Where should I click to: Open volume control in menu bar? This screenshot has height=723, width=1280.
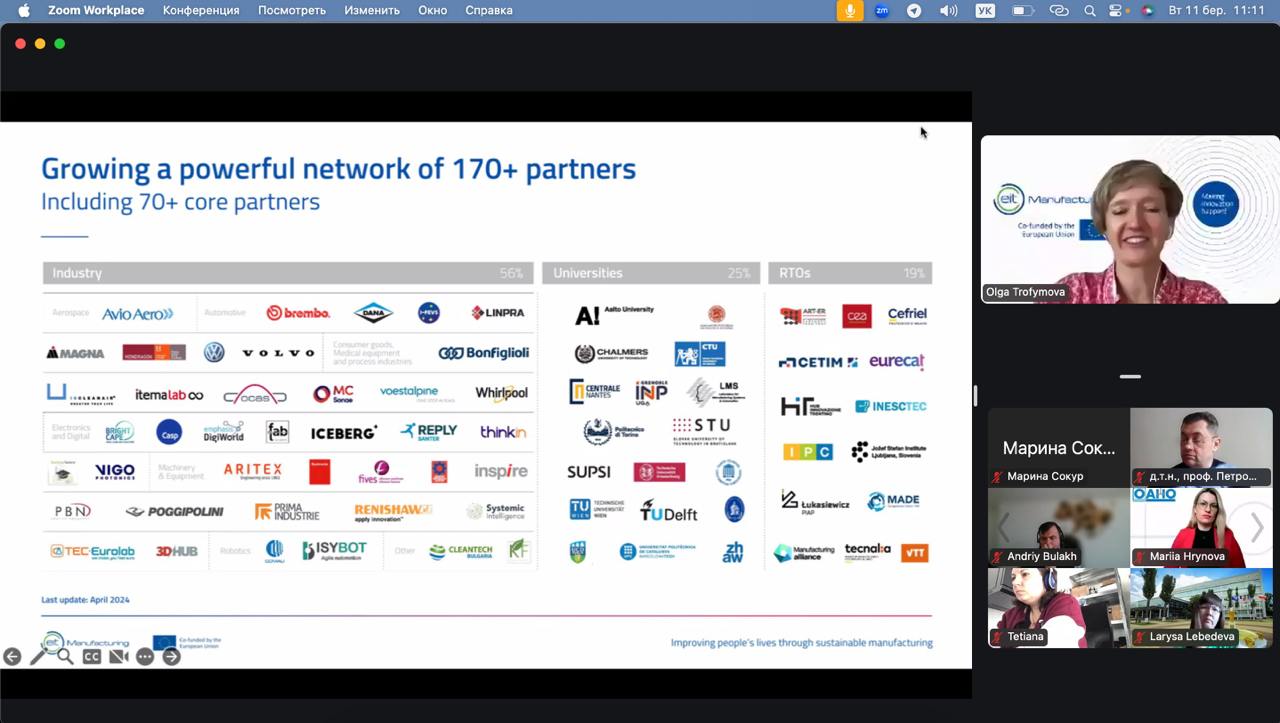[x=948, y=10]
